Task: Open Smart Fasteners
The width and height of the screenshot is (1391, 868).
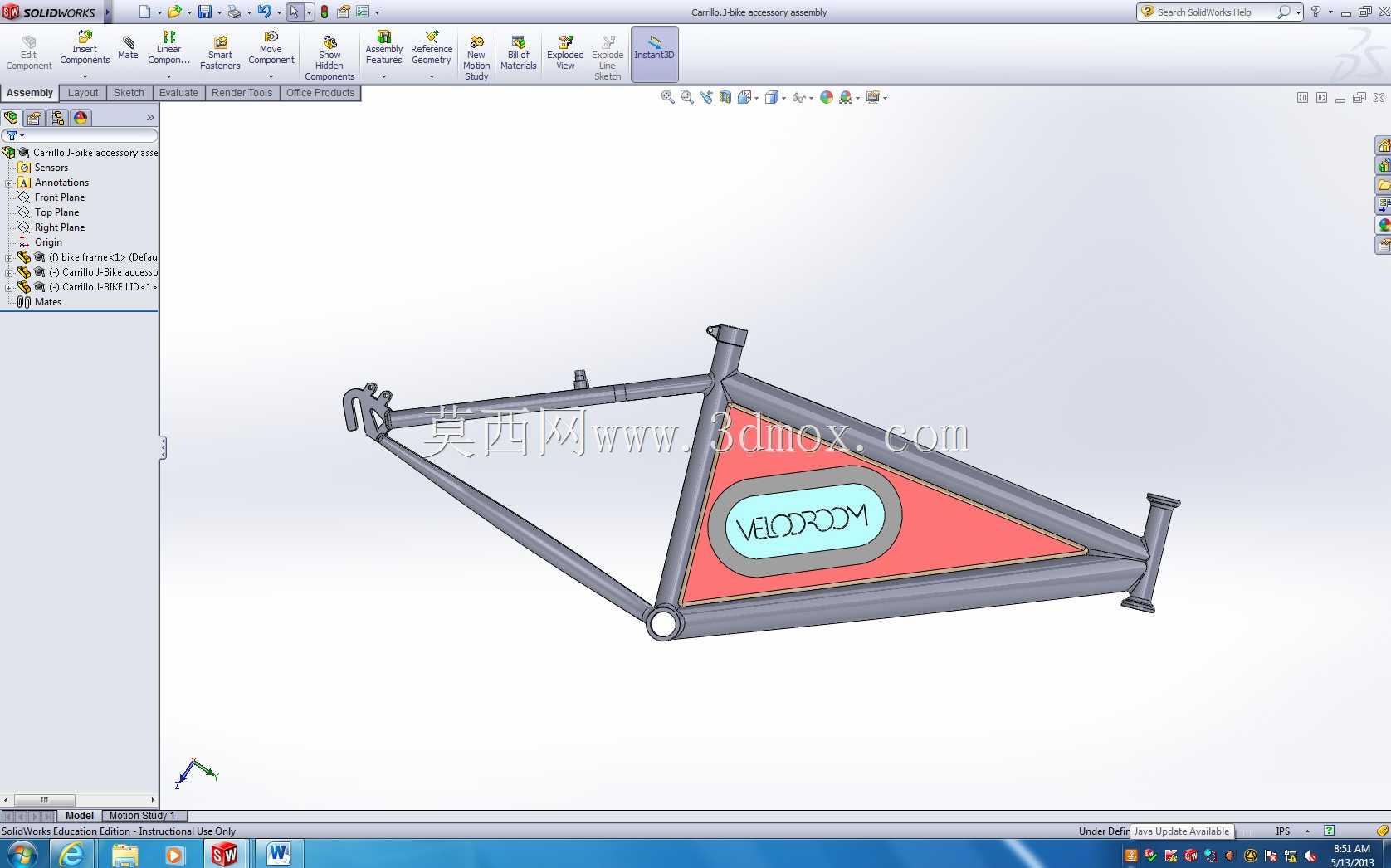Action: (x=220, y=53)
